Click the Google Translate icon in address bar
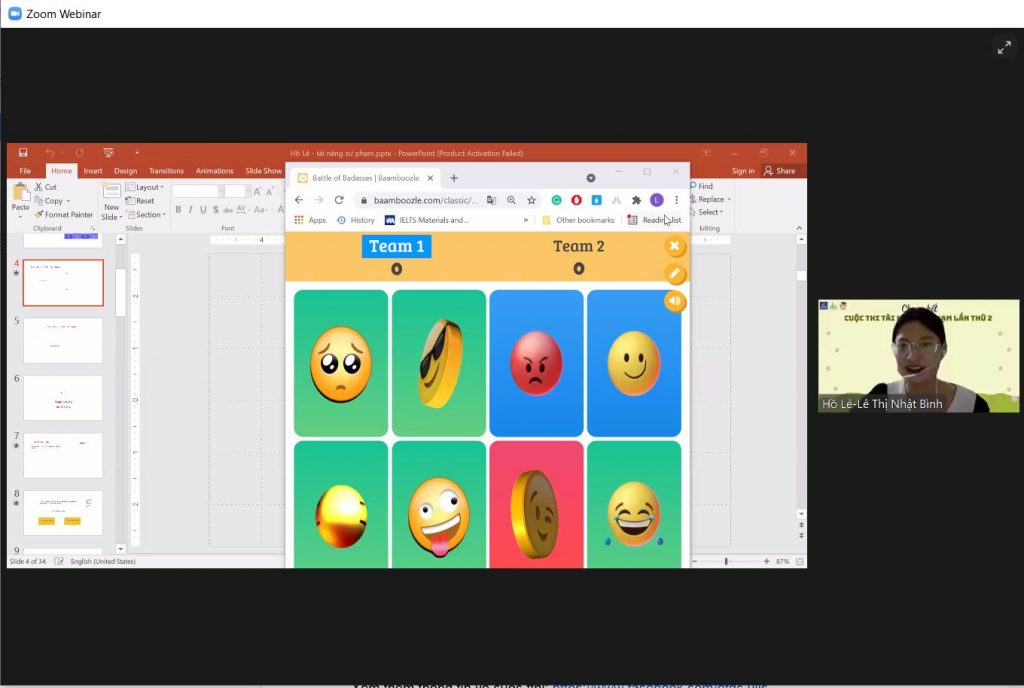Screen dimensions: 1024x688 tap(491, 200)
